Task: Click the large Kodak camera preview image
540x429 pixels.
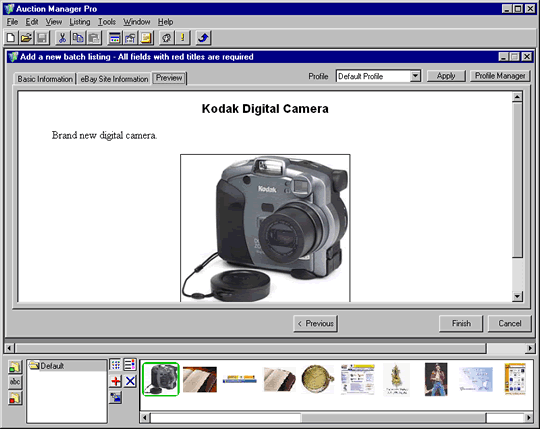Action: point(265,228)
